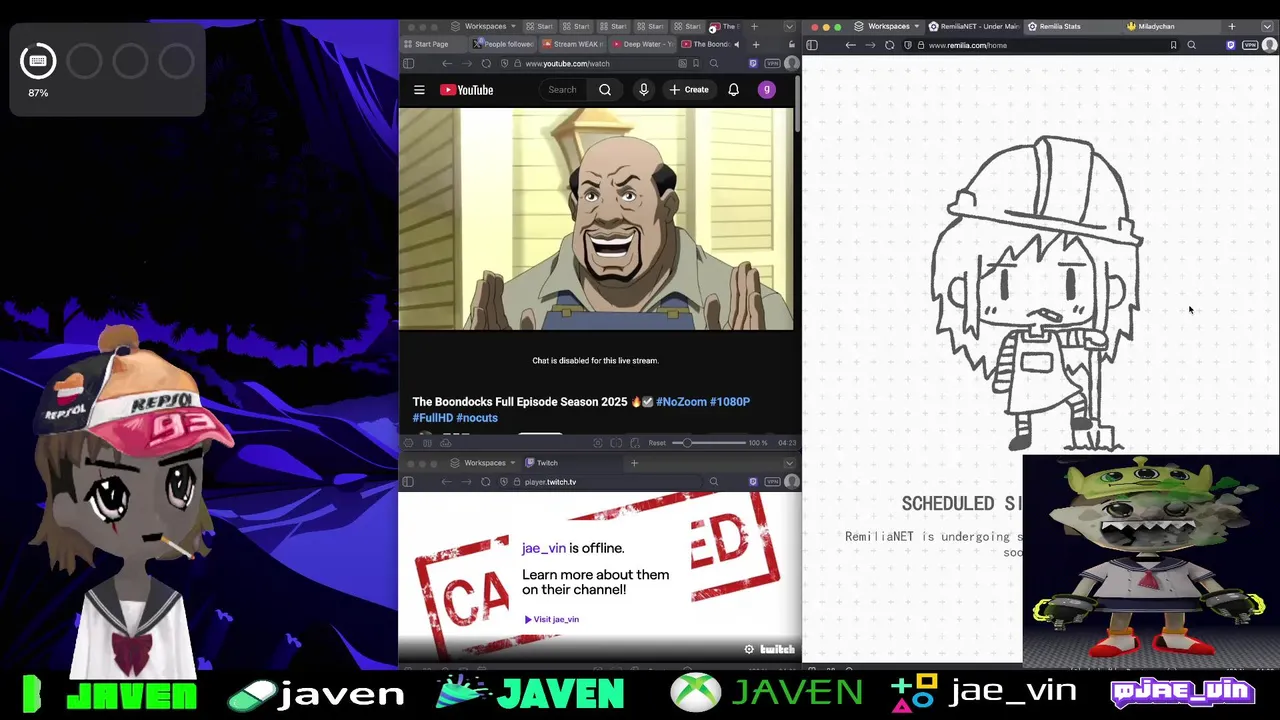
Task: Open a new tab in Twitch window
Action: point(634,463)
